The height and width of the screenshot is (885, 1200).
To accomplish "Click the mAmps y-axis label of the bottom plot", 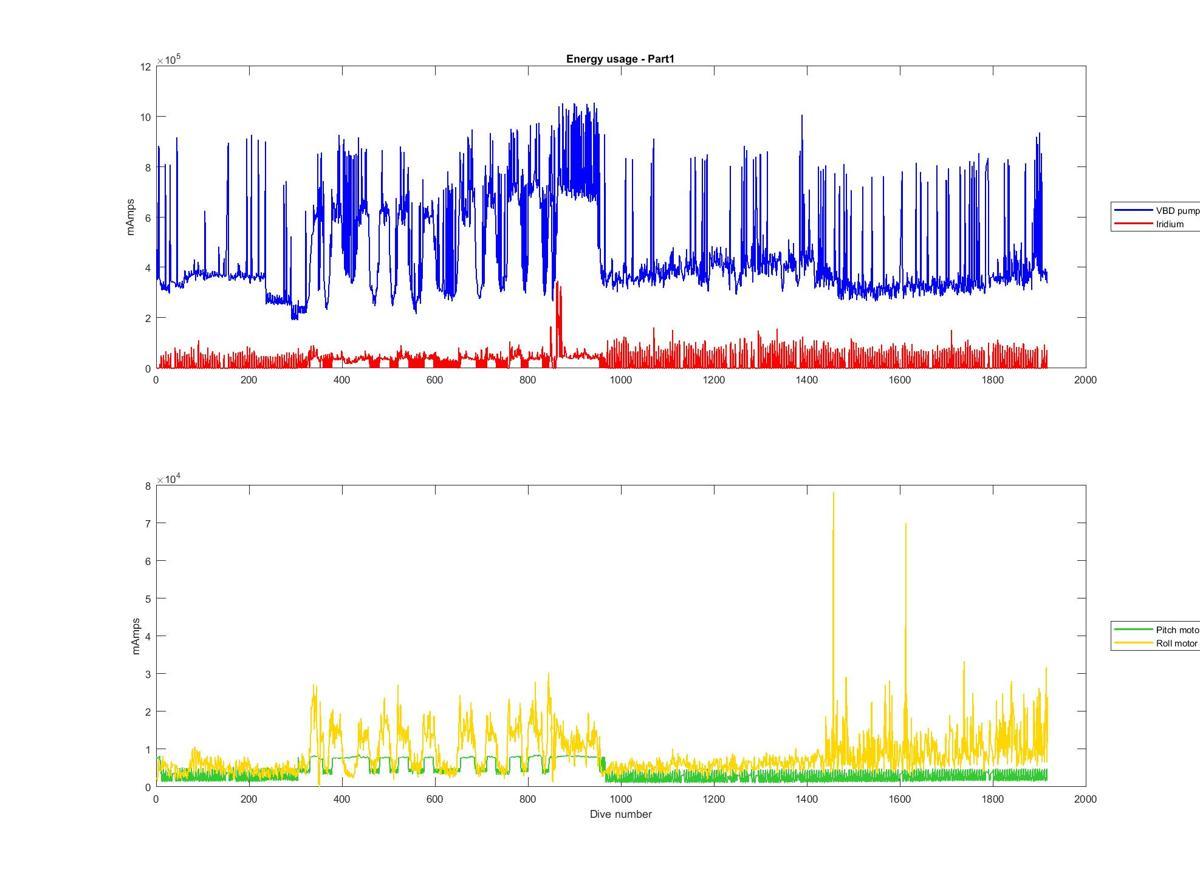I will [136, 636].
